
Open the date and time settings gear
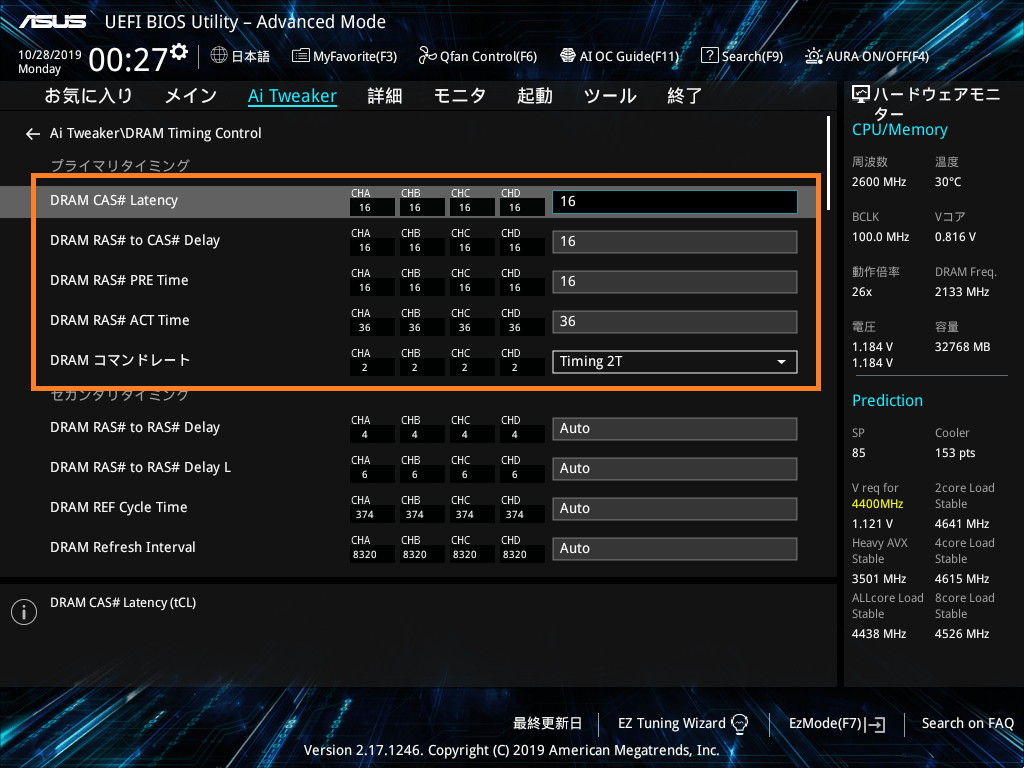179,52
